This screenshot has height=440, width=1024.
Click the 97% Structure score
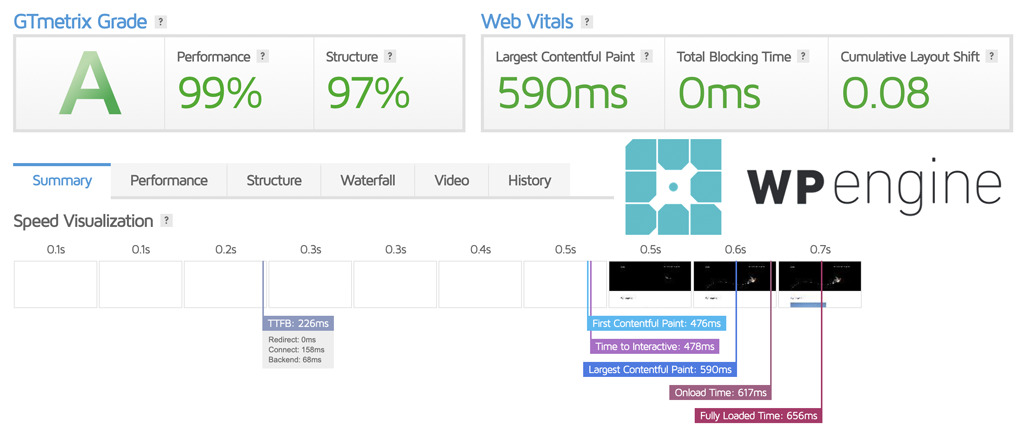click(368, 92)
